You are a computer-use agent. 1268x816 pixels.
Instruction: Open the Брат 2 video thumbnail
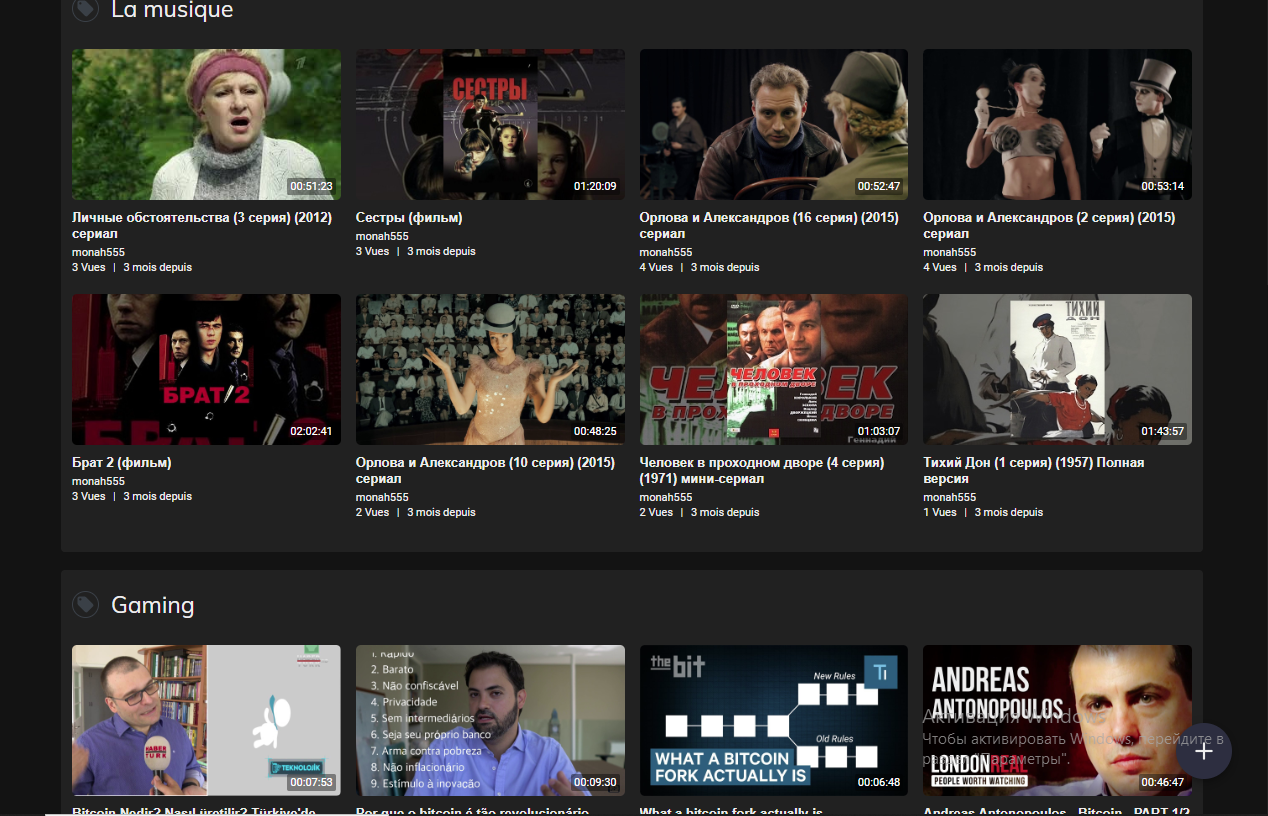tap(206, 369)
